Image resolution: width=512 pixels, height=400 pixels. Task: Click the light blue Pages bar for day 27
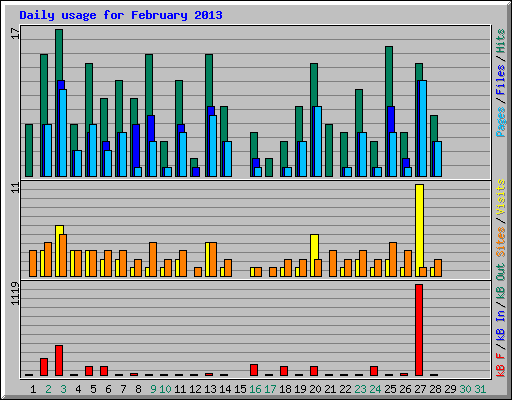coord(423,128)
